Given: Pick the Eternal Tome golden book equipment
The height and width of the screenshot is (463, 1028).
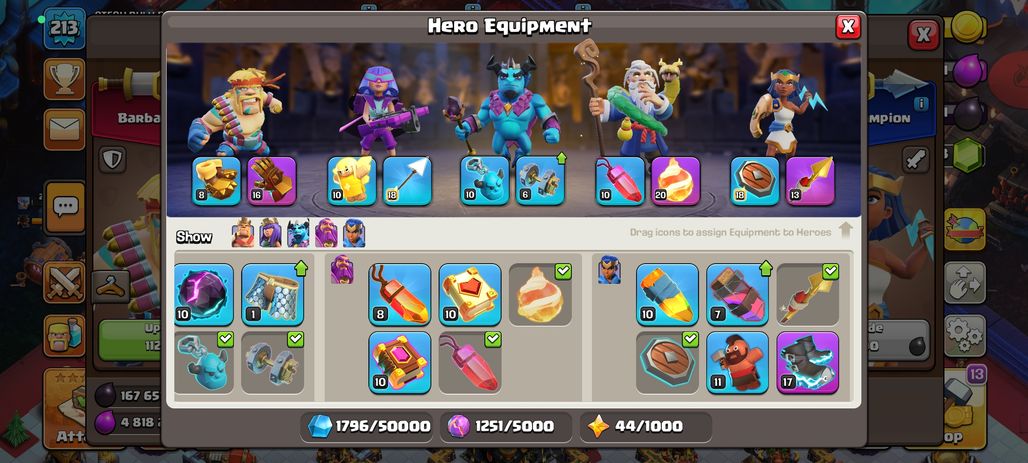Looking at the screenshot, I should 470,294.
